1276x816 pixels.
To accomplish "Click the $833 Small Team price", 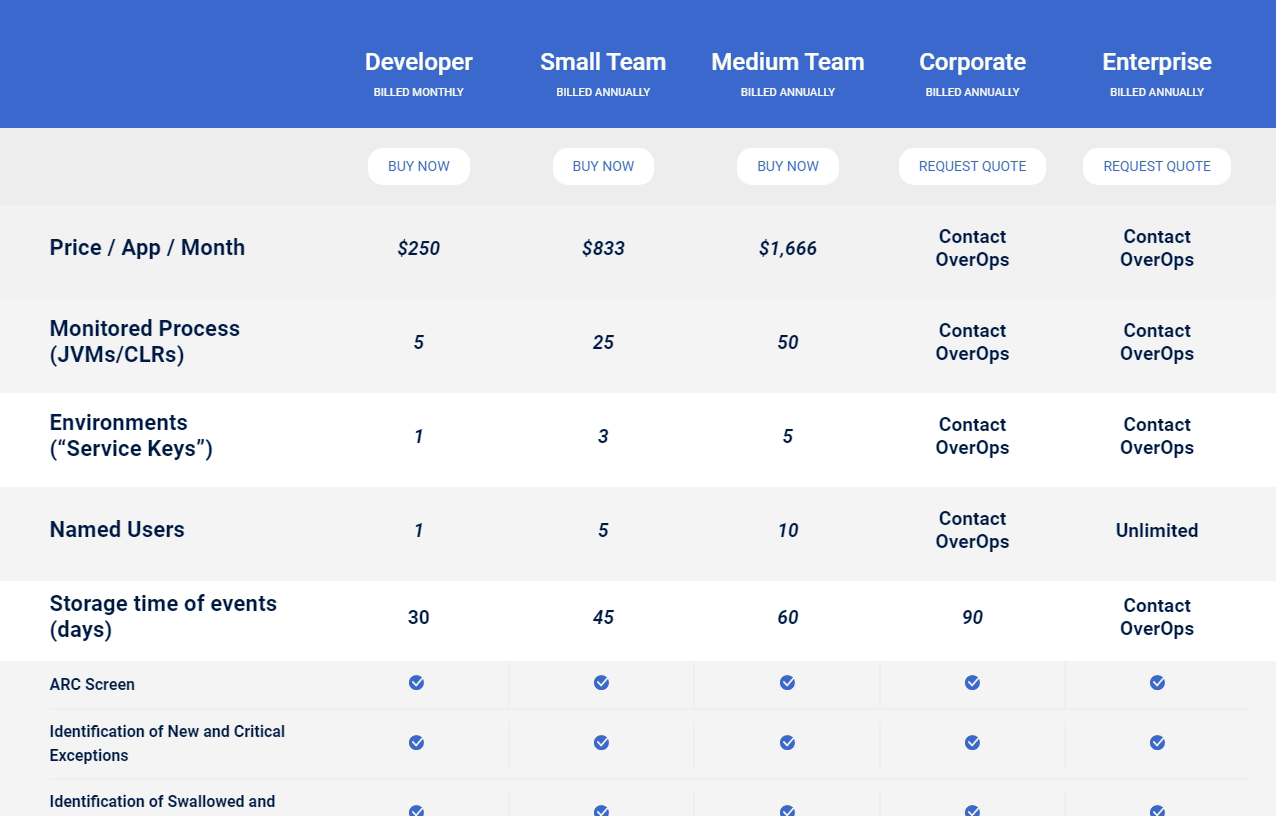I will click(603, 248).
